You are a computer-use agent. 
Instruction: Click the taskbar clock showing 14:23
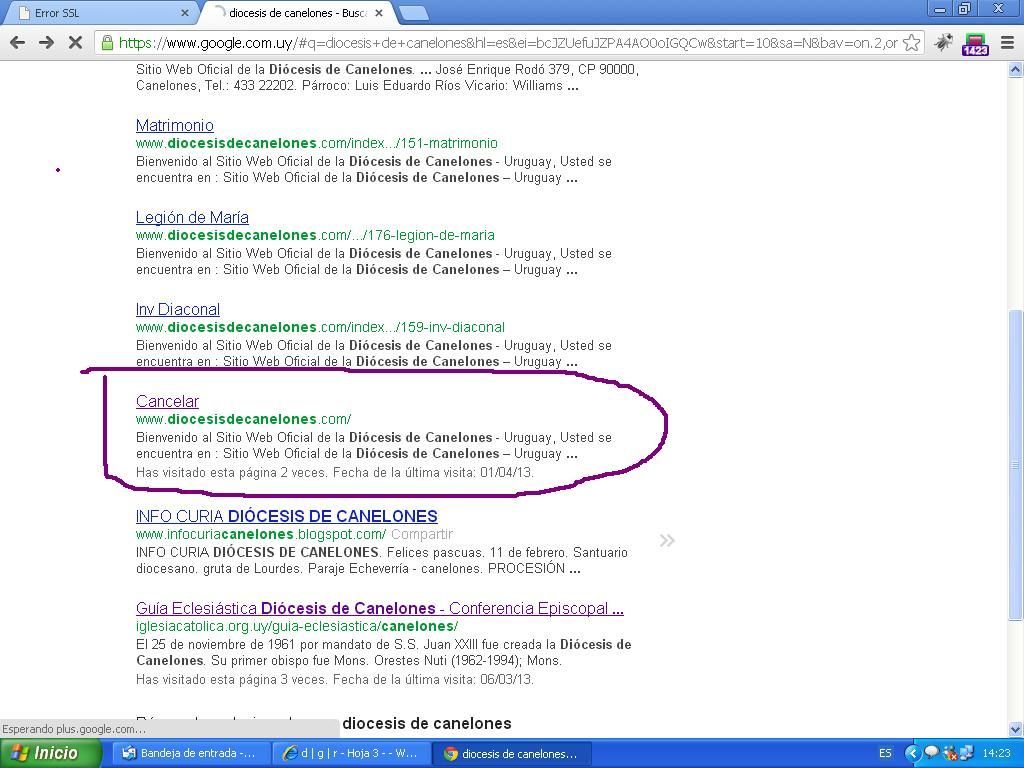[x=997, y=753]
